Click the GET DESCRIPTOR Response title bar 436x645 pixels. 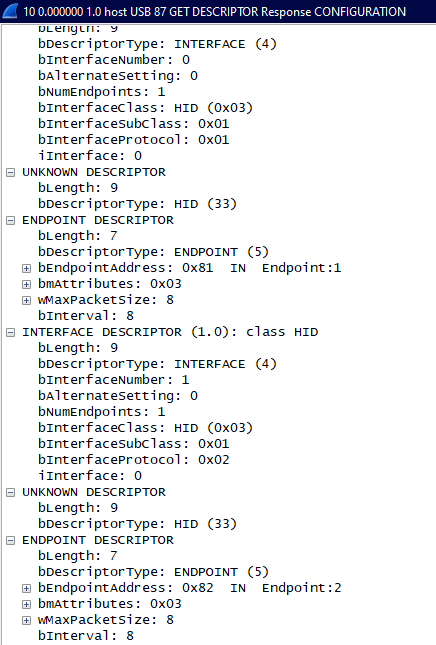[x=218, y=11]
